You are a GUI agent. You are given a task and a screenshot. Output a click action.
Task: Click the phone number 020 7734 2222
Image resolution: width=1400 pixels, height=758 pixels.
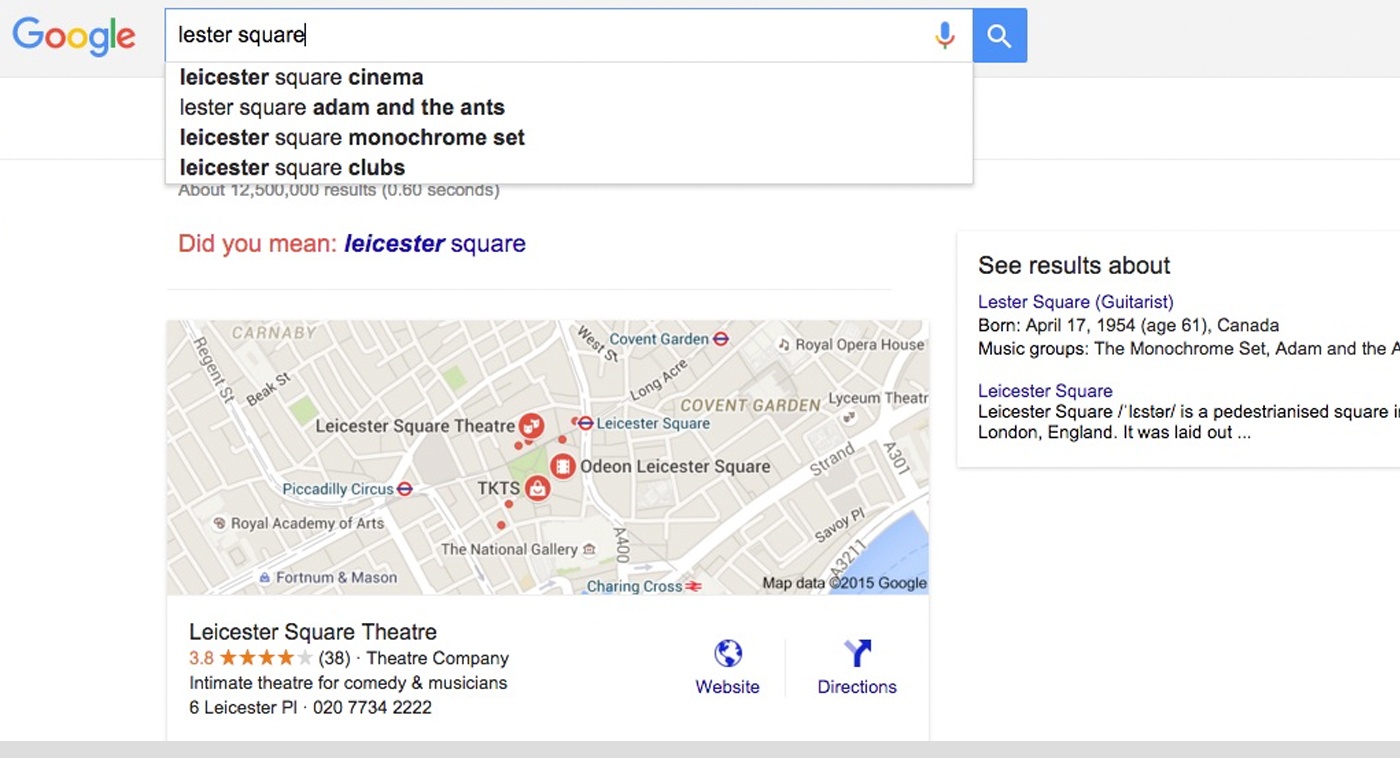tap(372, 707)
